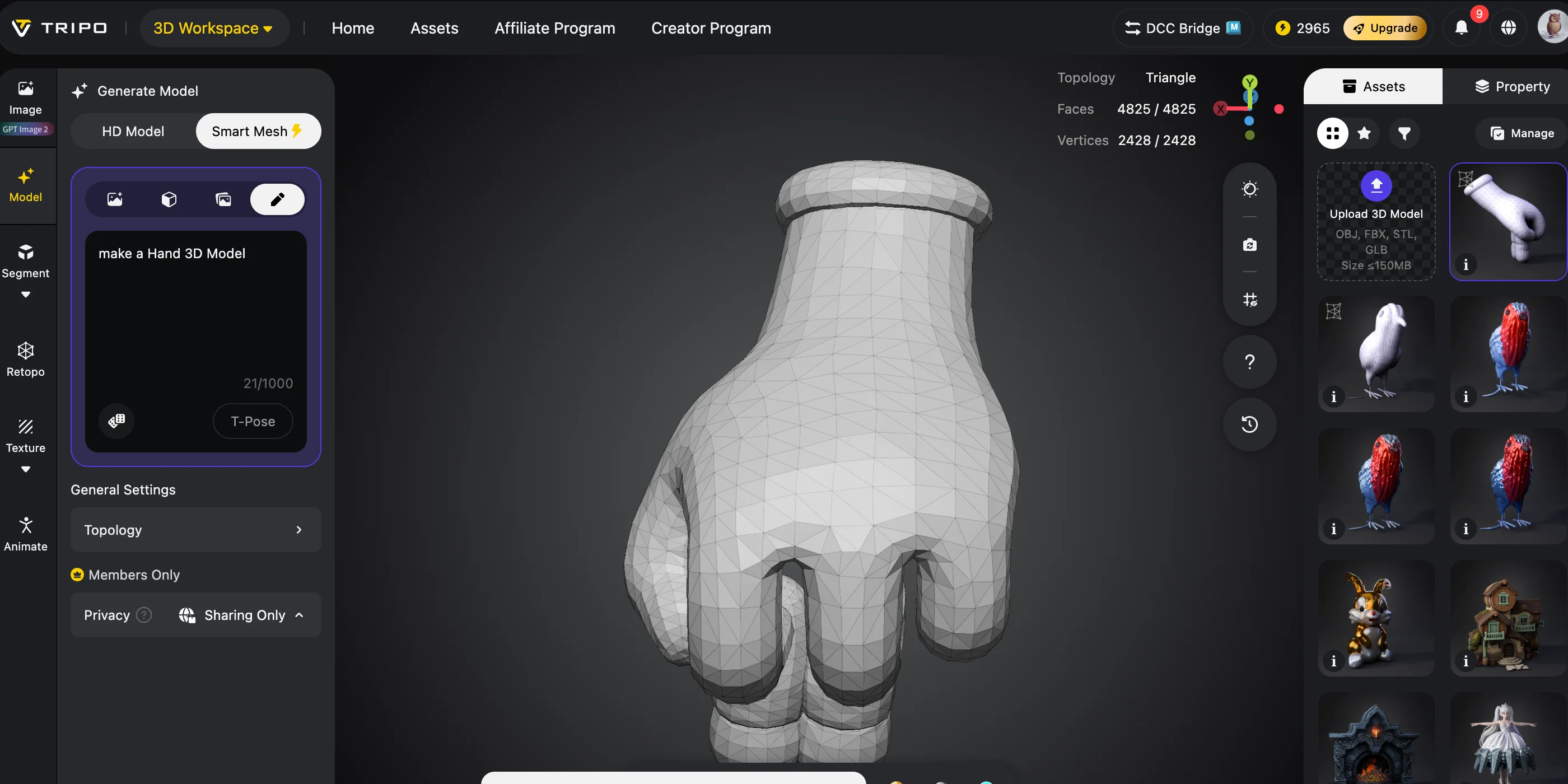
Task: Click Upload 3D Model card
Action: tap(1376, 222)
